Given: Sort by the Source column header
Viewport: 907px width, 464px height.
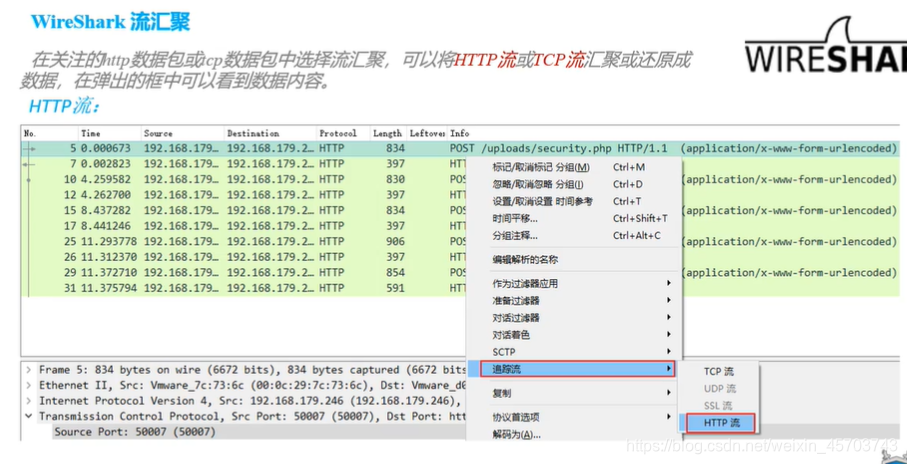Looking at the screenshot, I should click(x=182, y=134).
